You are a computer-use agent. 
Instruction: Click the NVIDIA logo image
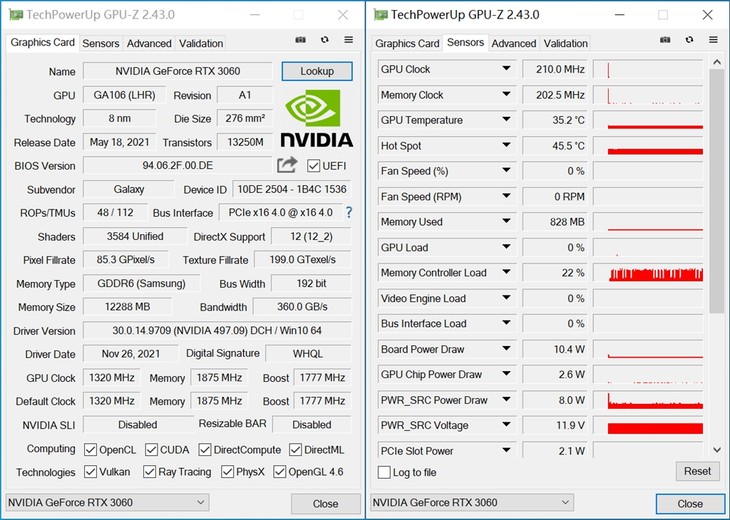coord(317,118)
